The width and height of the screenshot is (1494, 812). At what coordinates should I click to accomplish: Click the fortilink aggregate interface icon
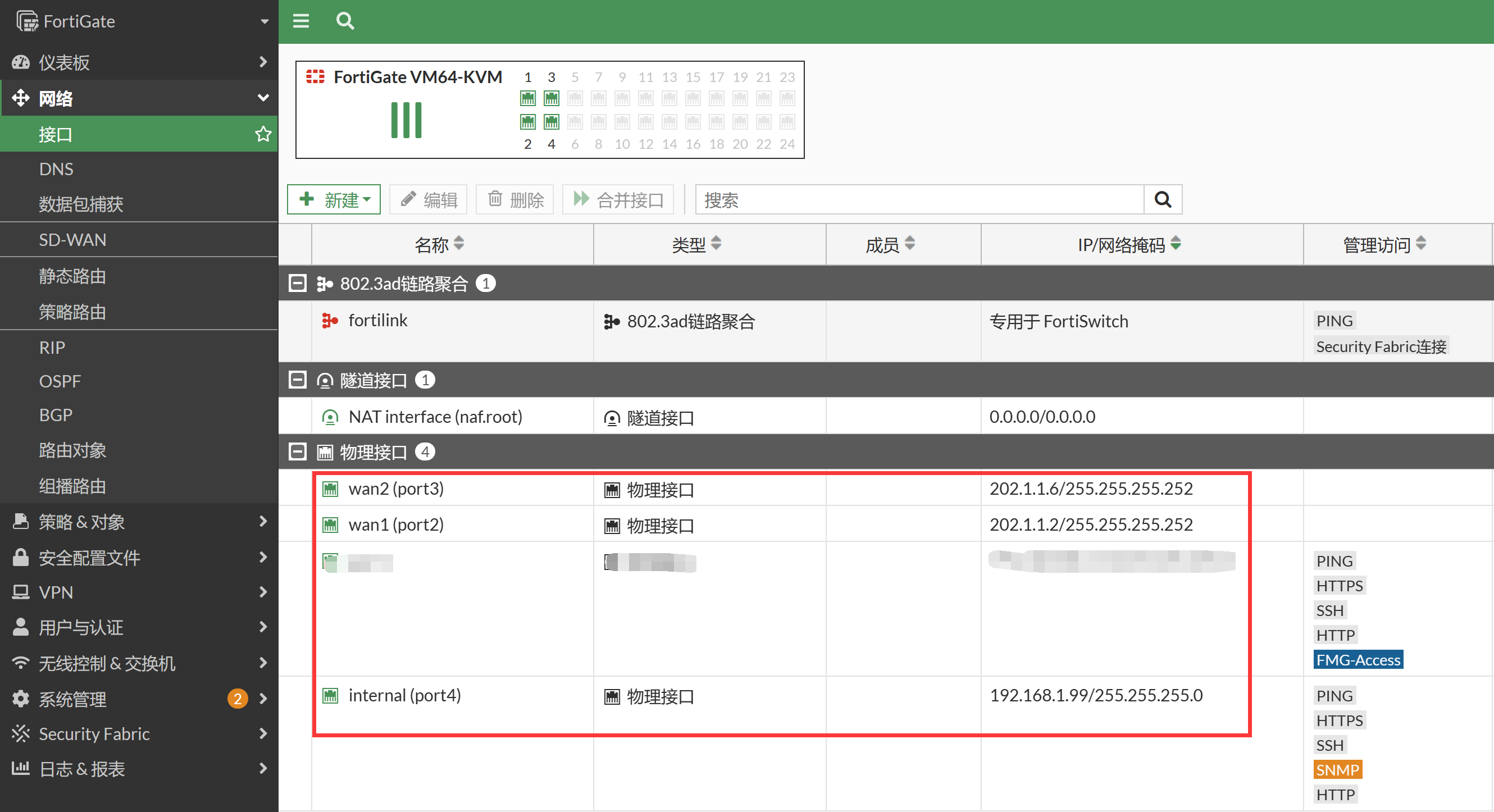(330, 321)
